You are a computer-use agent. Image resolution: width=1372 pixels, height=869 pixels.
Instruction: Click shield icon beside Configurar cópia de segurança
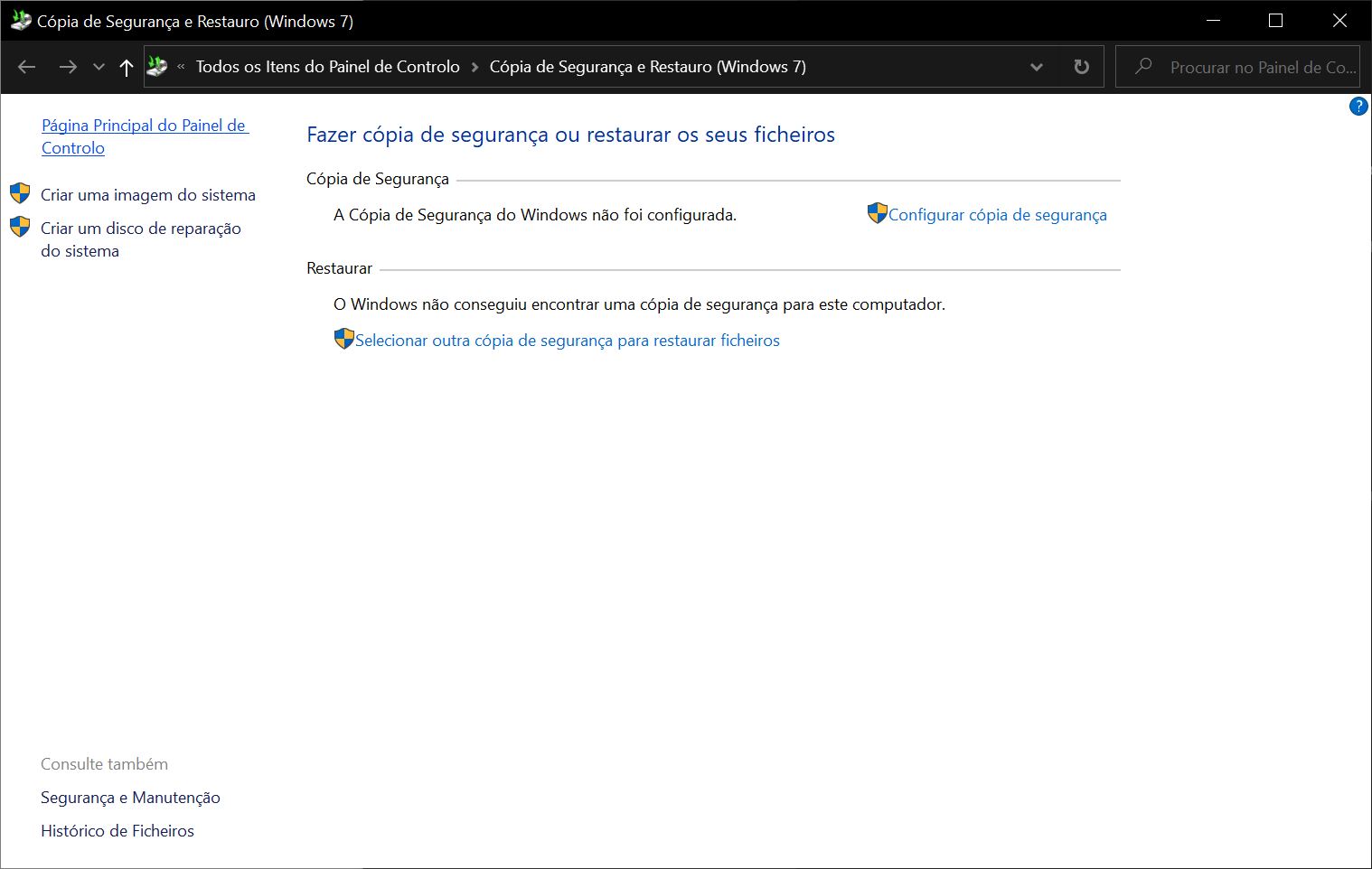(877, 213)
